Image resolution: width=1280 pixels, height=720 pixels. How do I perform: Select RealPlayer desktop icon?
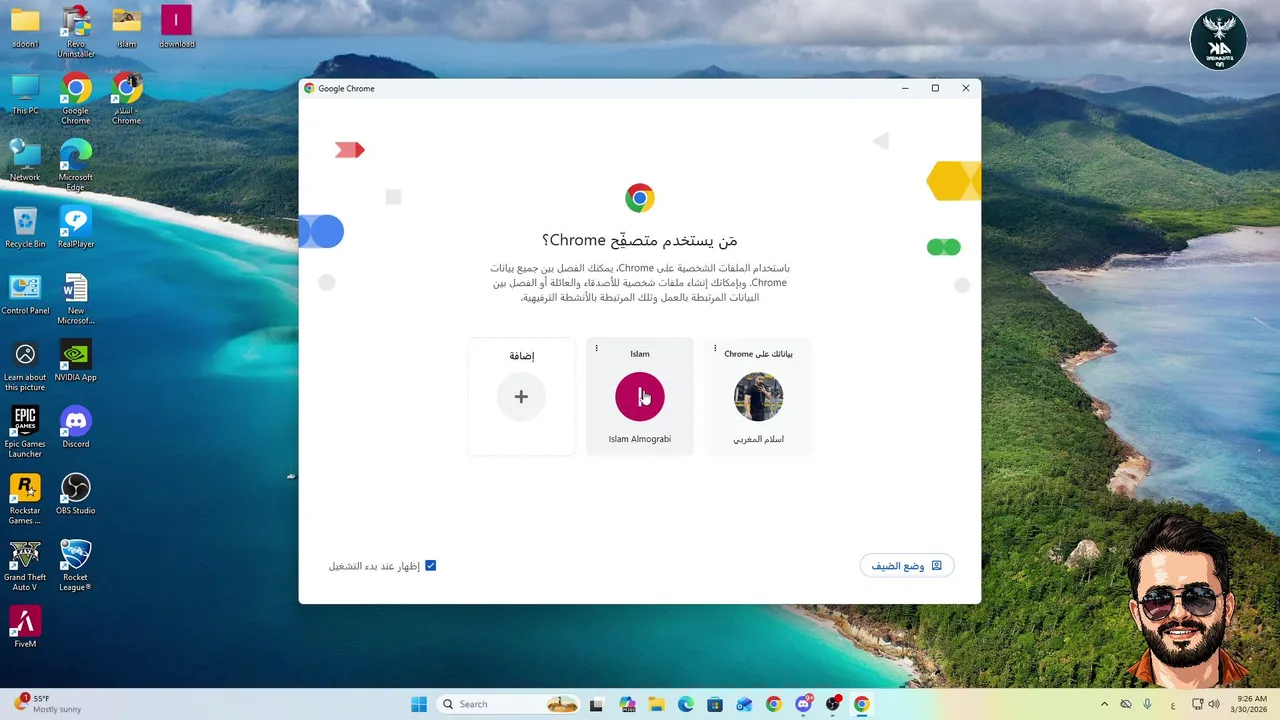(x=76, y=228)
